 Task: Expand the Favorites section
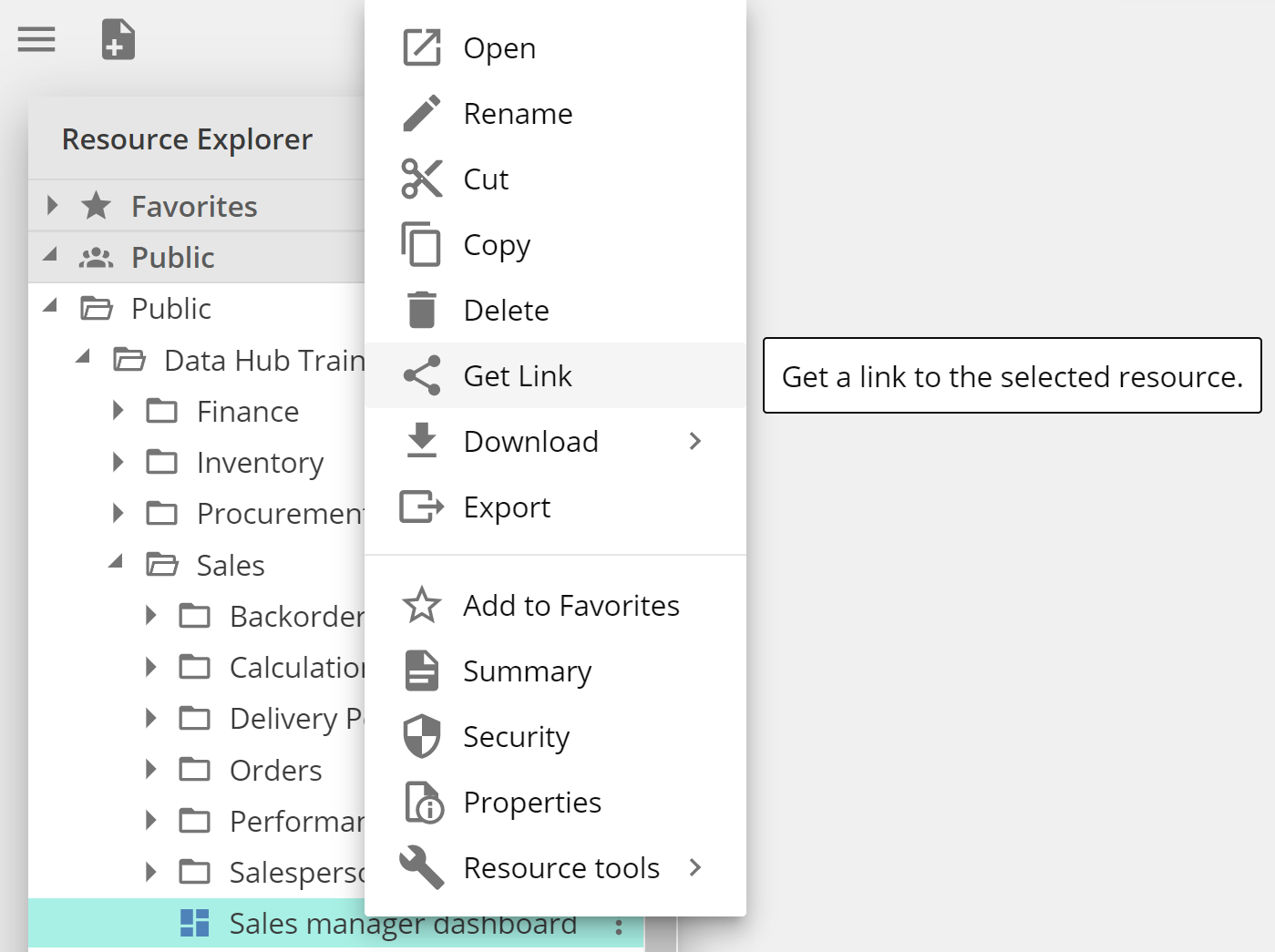coord(52,206)
